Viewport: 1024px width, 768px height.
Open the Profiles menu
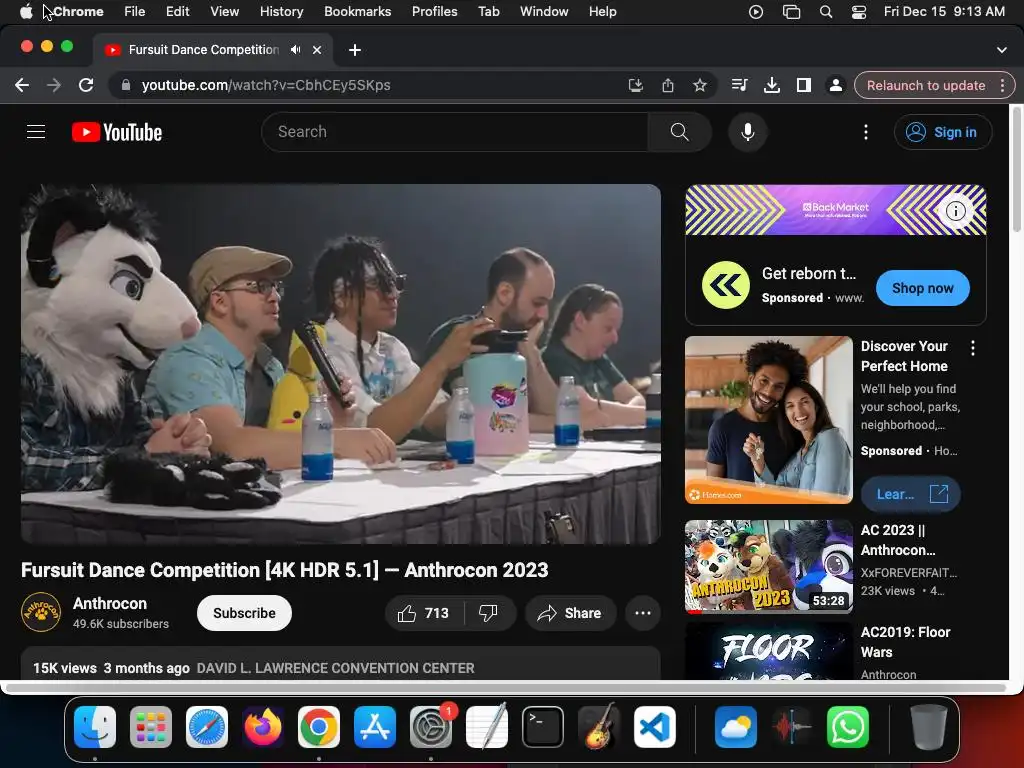pyautogui.click(x=434, y=12)
